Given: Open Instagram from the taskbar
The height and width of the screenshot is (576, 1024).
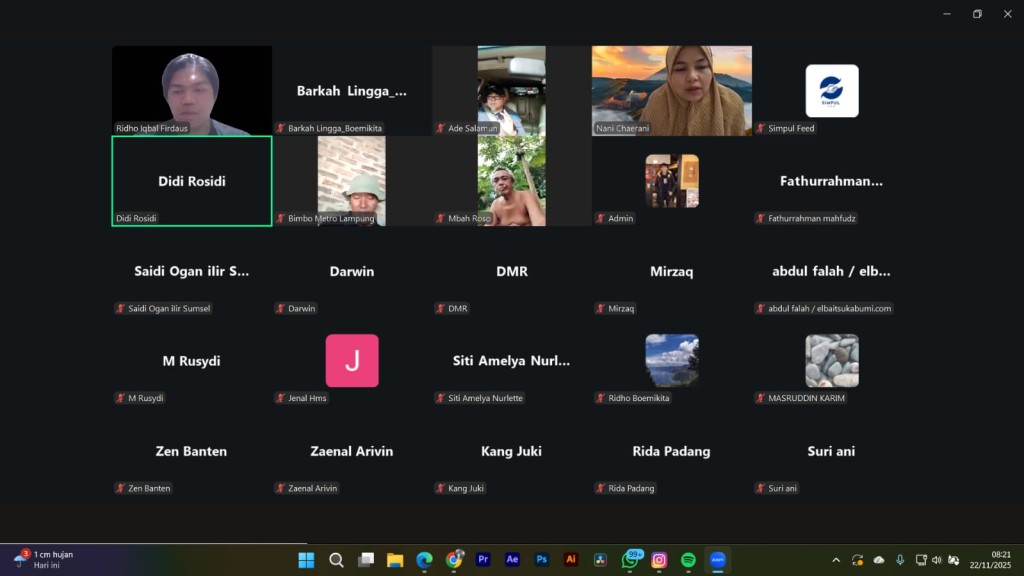Looking at the screenshot, I should click(x=659, y=560).
